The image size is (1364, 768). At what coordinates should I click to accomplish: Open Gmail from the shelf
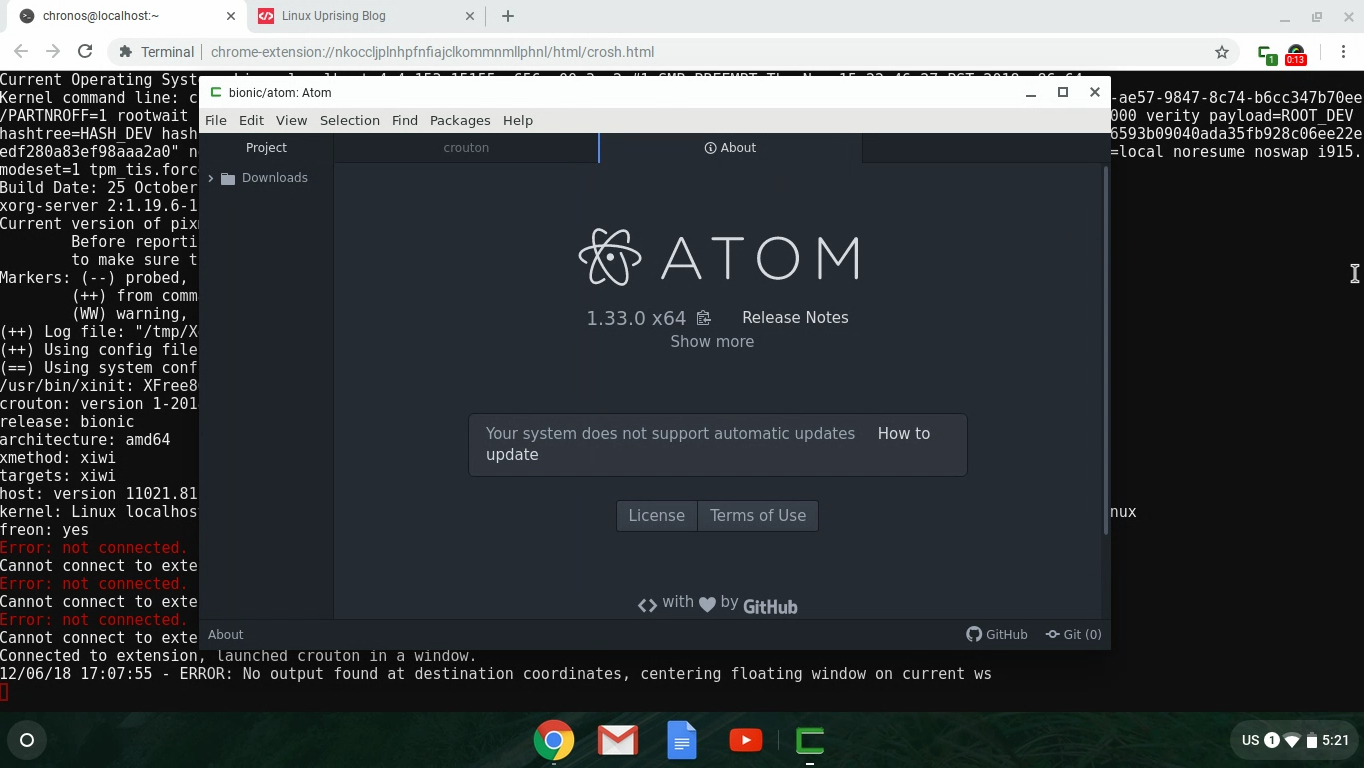coord(617,740)
